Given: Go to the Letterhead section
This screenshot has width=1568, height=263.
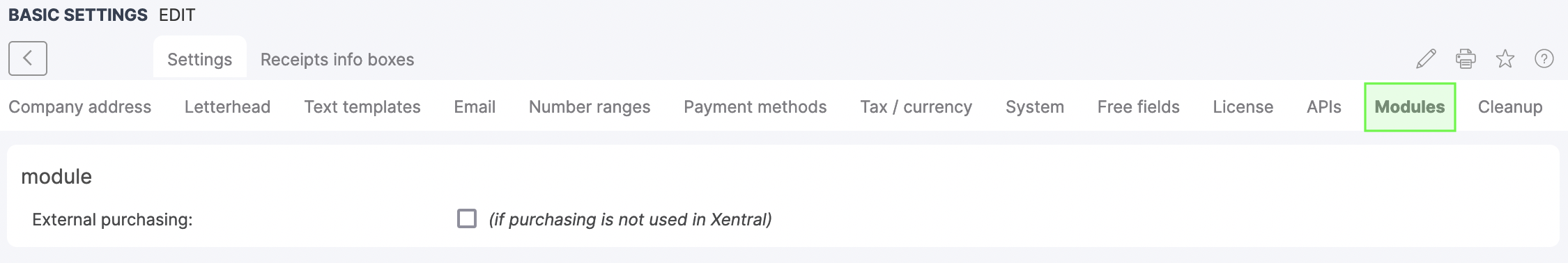Looking at the screenshot, I should (x=227, y=106).
